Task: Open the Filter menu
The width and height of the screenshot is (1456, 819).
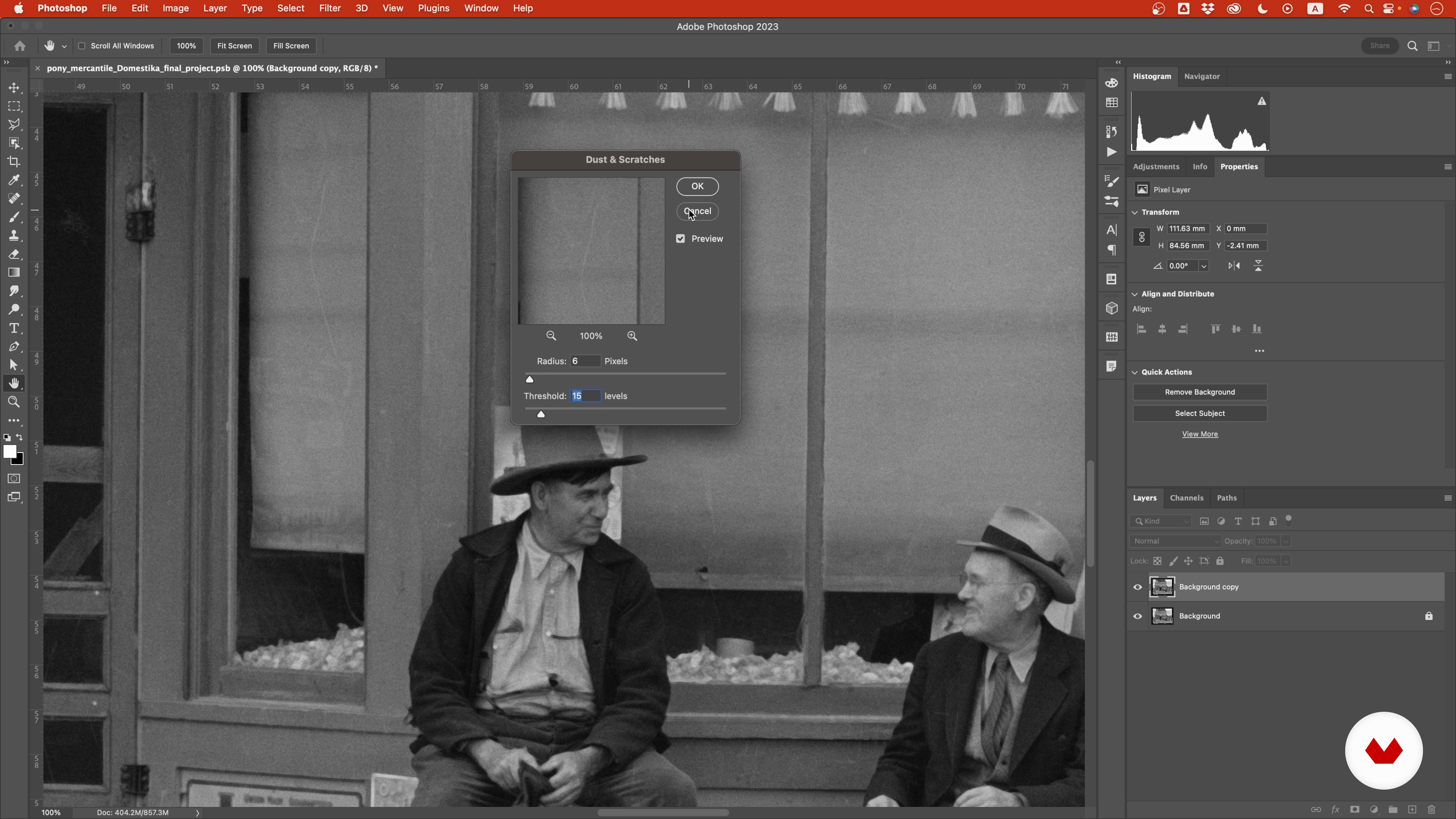Action: pyautogui.click(x=329, y=8)
